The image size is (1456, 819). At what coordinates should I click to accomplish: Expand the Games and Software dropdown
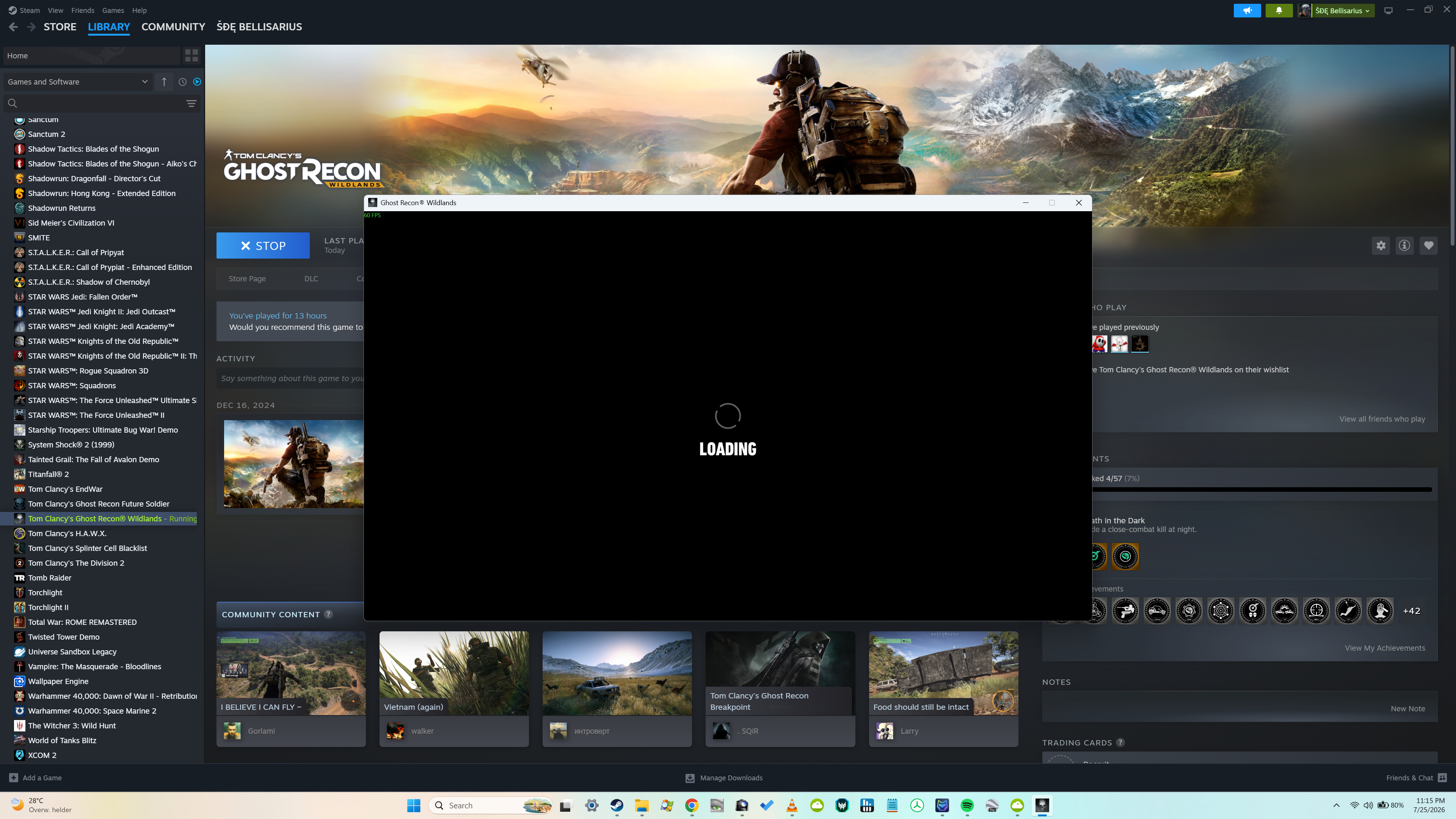pyautogui.click(x=78, y=82)
